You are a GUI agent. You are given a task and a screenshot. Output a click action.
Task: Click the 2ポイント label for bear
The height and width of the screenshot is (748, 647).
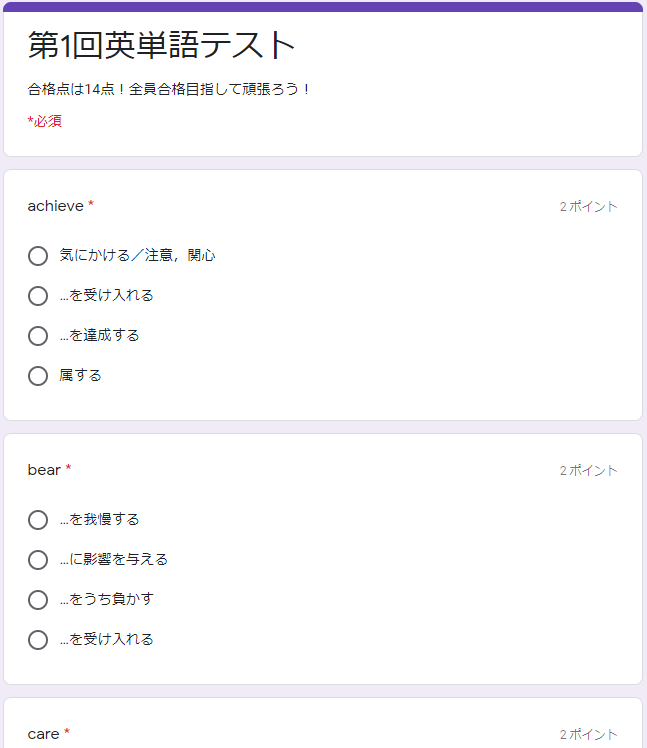(588, 470)
